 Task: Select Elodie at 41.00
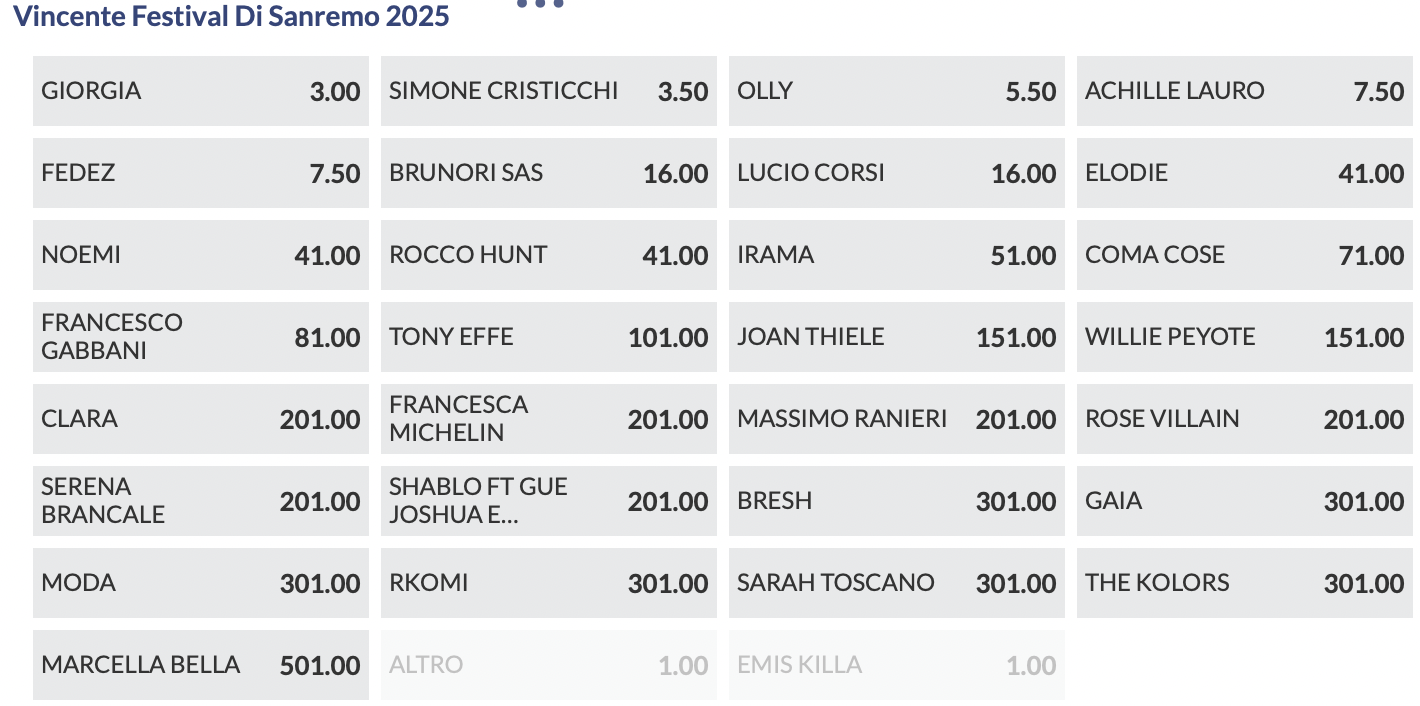[x=1244, y=173]
